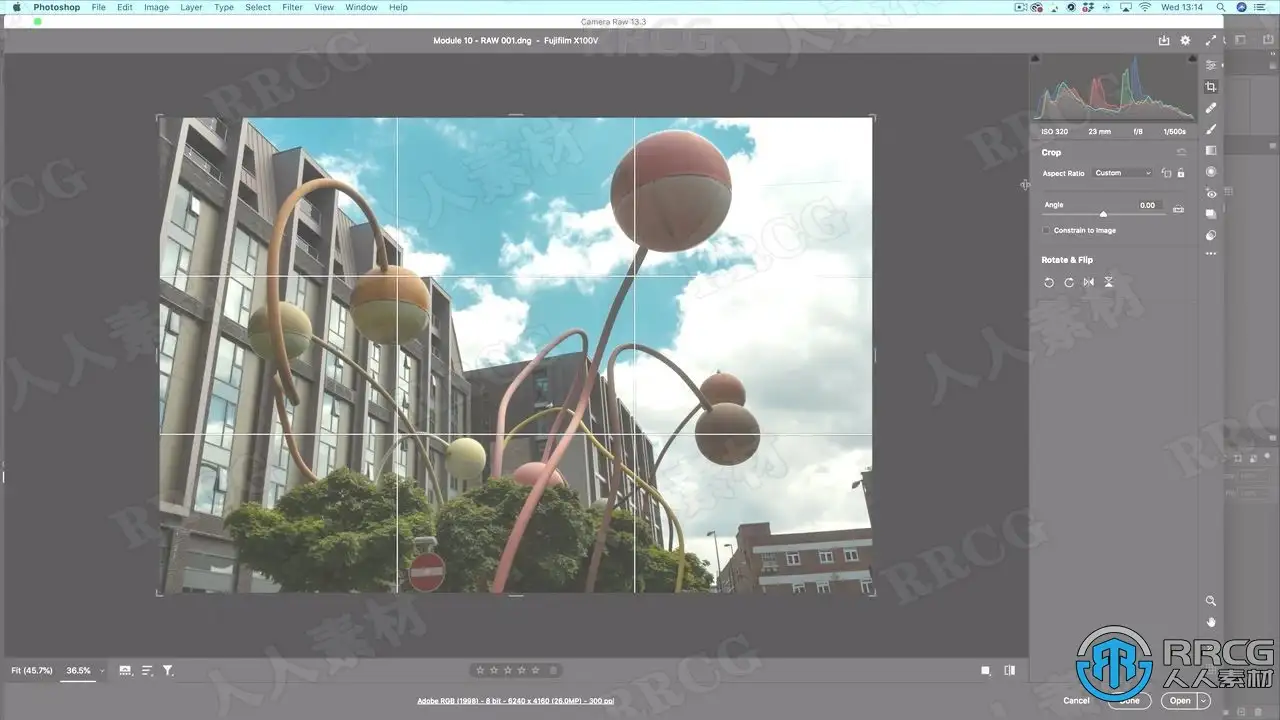Click the Wi-Fi status icon
This screenshot has width=1280, height=720.
[1144, 7]
